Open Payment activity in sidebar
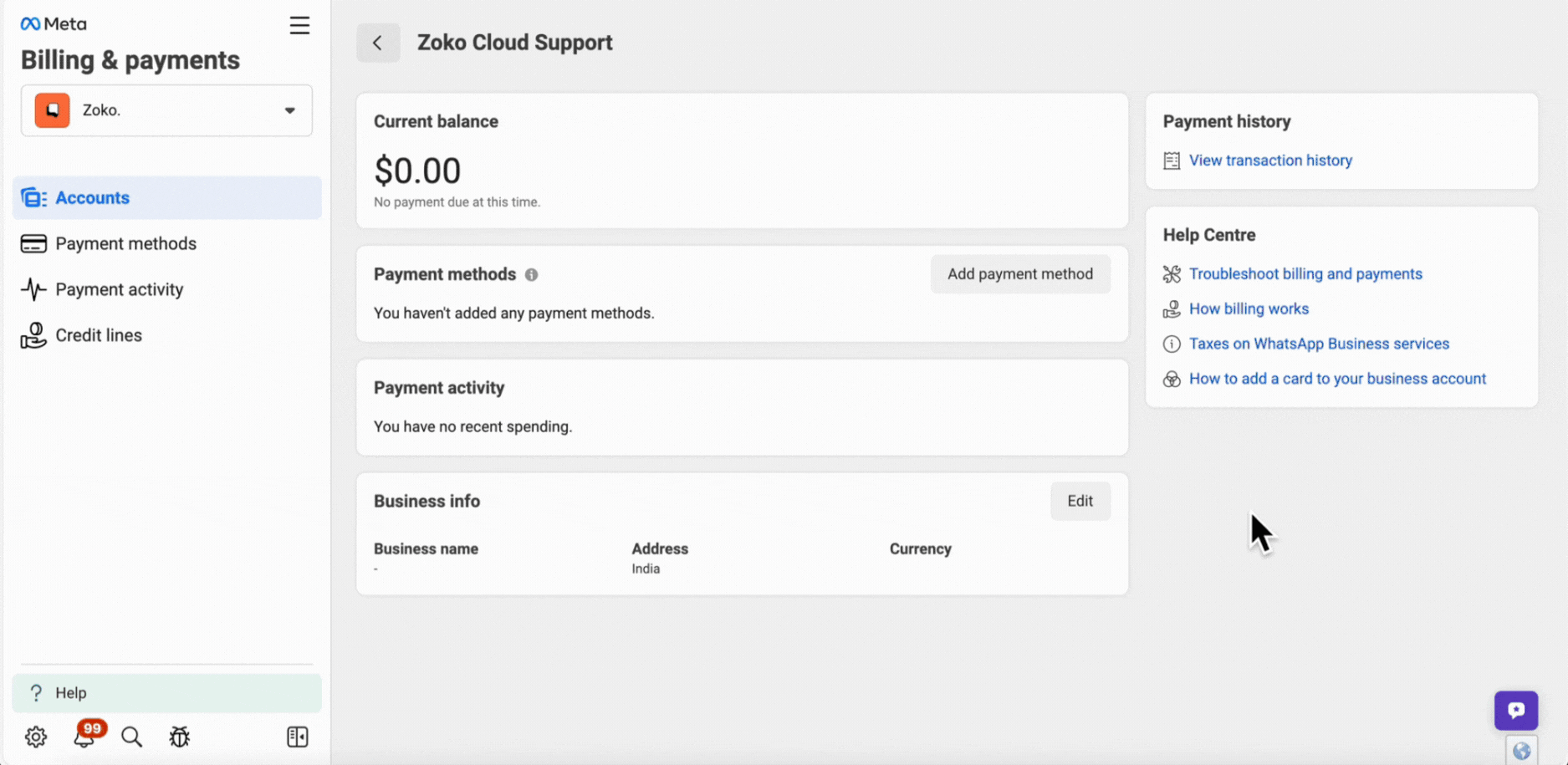Image resolution: width=1568 pixels, height=765 pixels. pos(166,289)
